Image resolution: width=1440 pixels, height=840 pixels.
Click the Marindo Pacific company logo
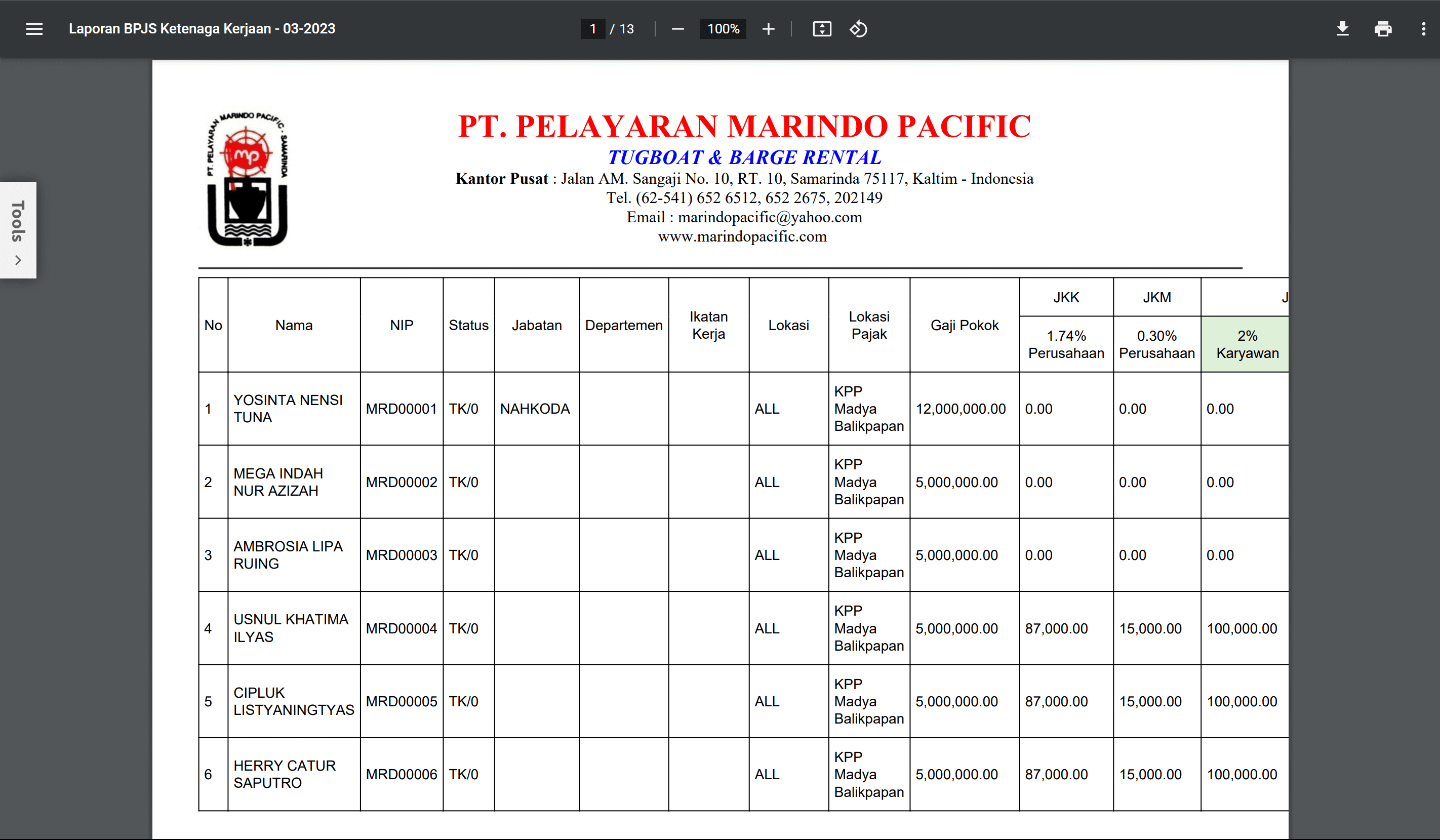click(x=247, y=179)
